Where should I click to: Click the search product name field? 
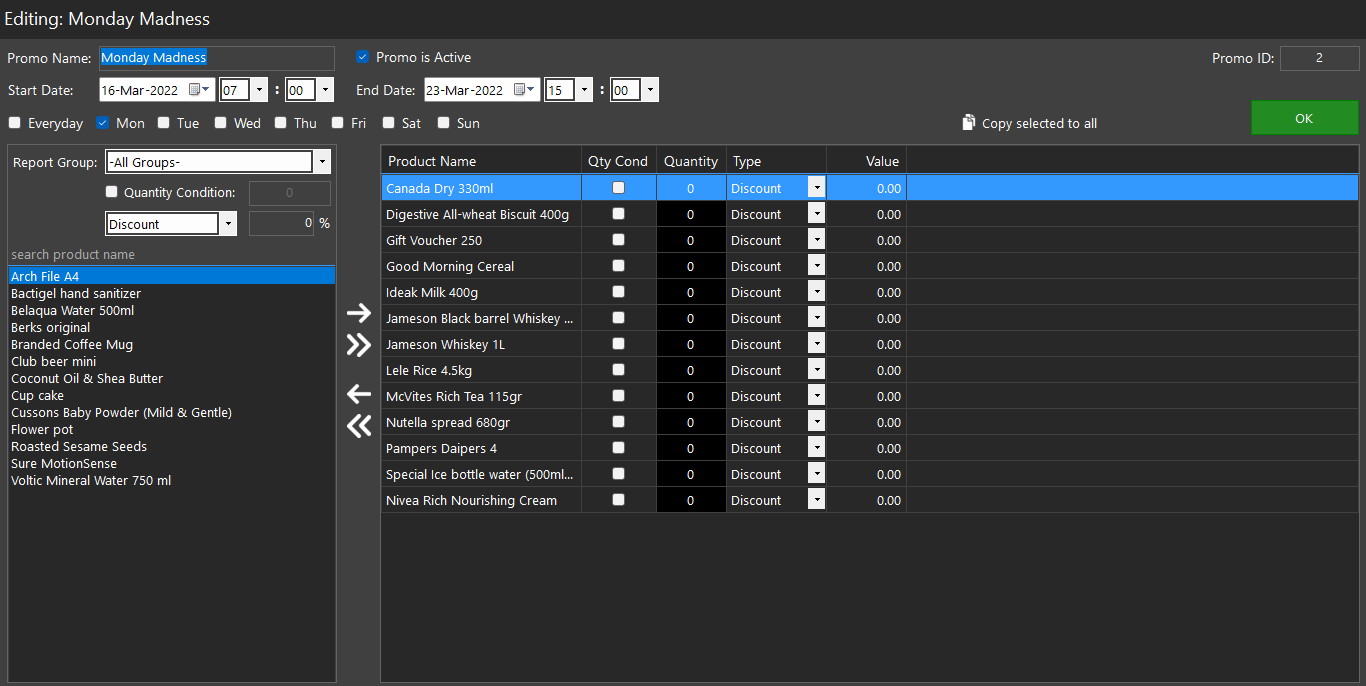click(170, 255)
